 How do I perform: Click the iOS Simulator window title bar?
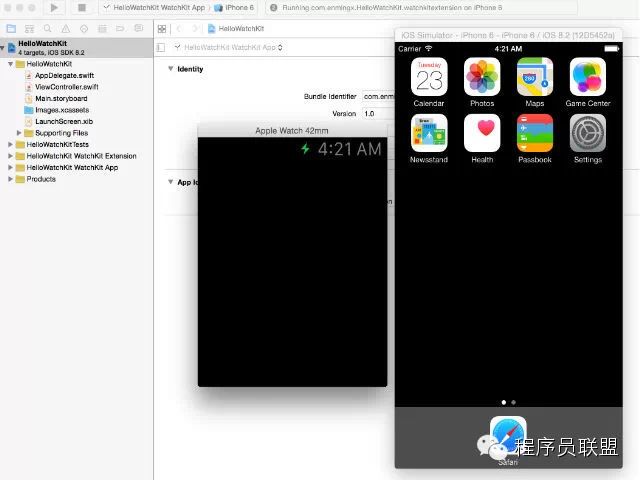point(508,35)
